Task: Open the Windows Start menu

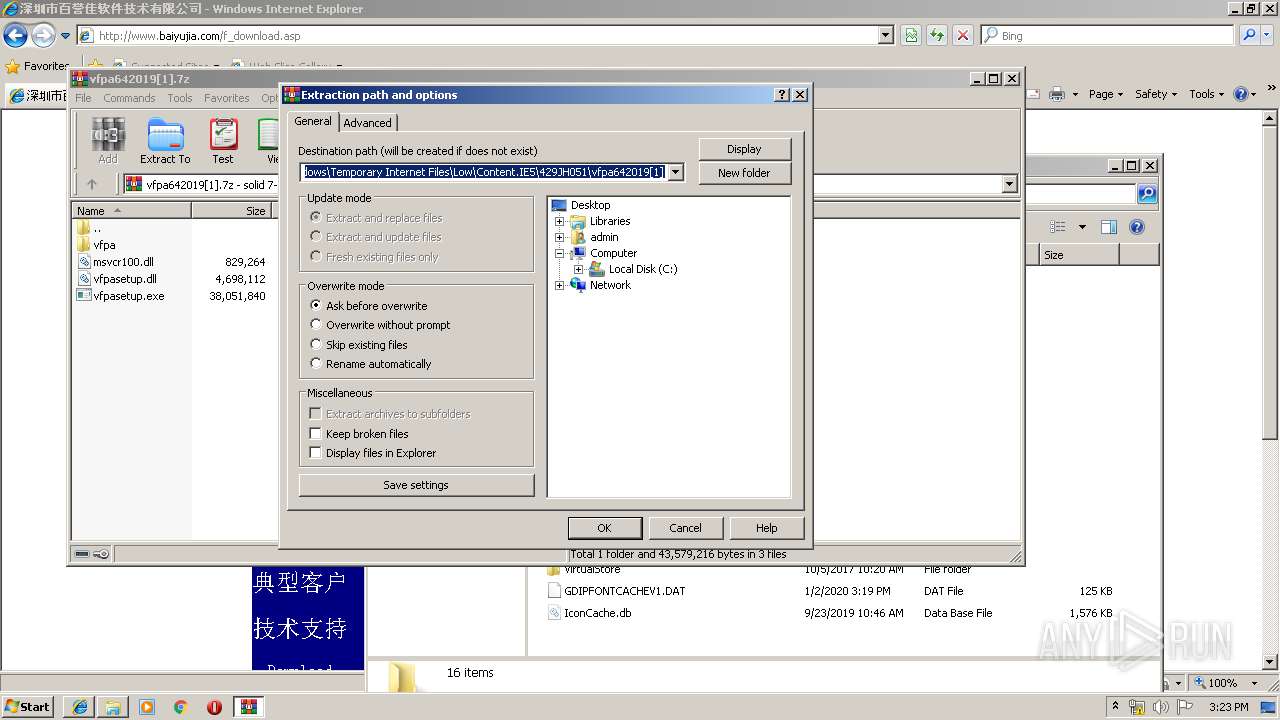Action: (28, 707)
